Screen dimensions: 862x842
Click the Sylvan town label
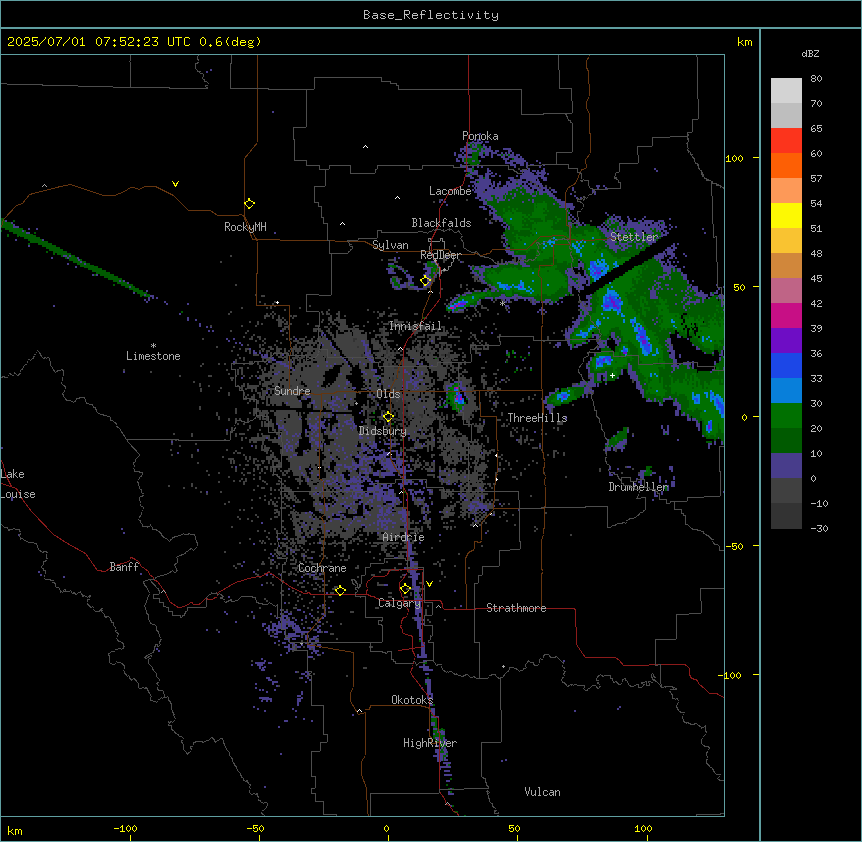point(390,245)
